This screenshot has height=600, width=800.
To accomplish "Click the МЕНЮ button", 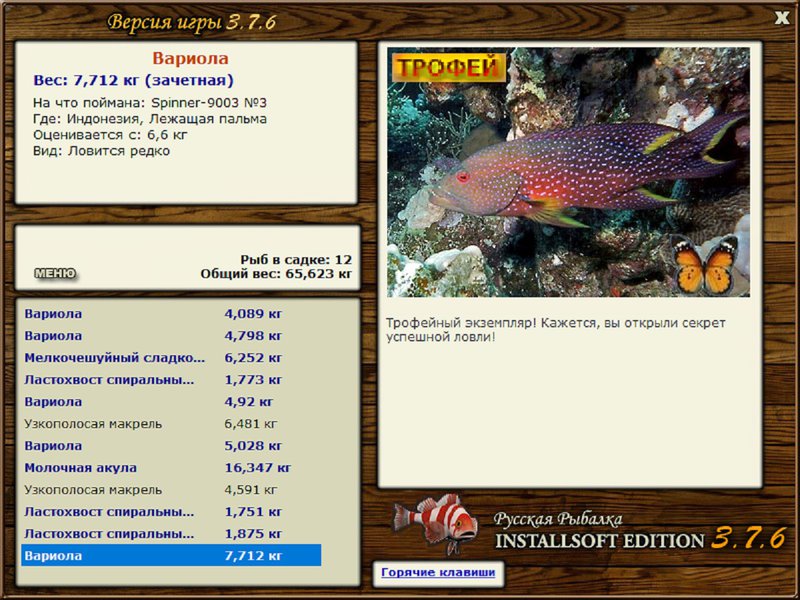I will [55, 273].
